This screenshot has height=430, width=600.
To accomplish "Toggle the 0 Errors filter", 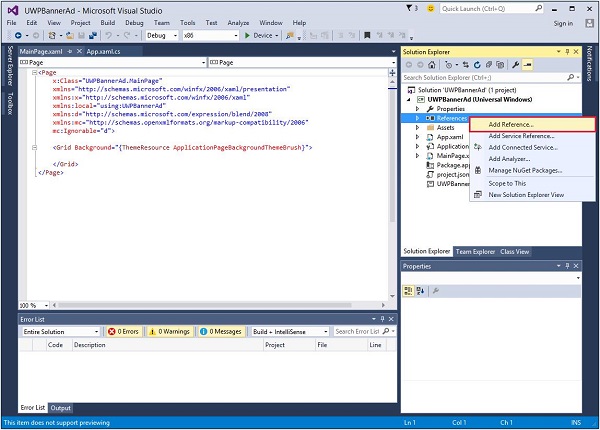I will point(122,331).
